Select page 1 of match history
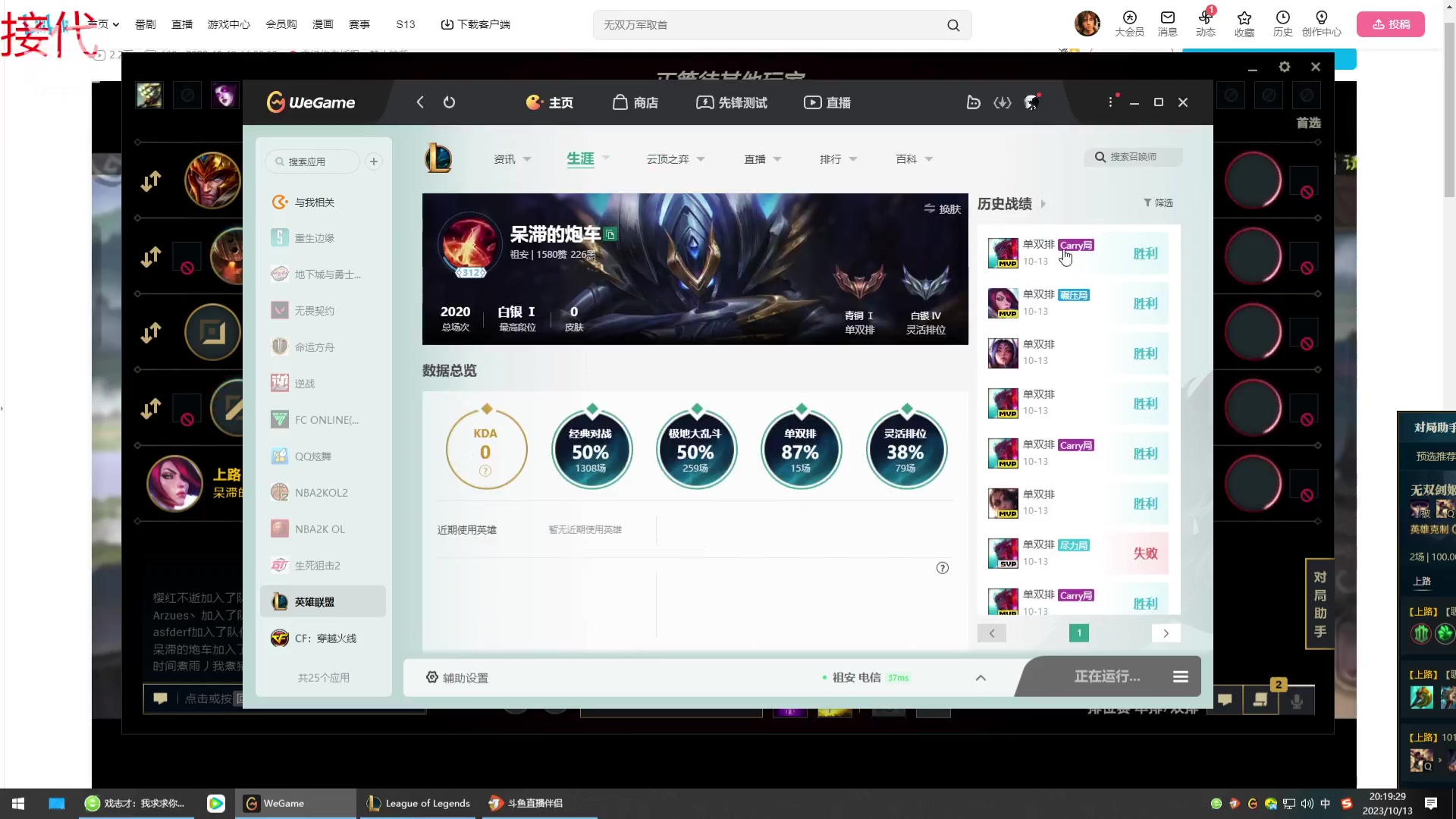This screenshot has height=819, width=1456. [x=1079, y=633]
